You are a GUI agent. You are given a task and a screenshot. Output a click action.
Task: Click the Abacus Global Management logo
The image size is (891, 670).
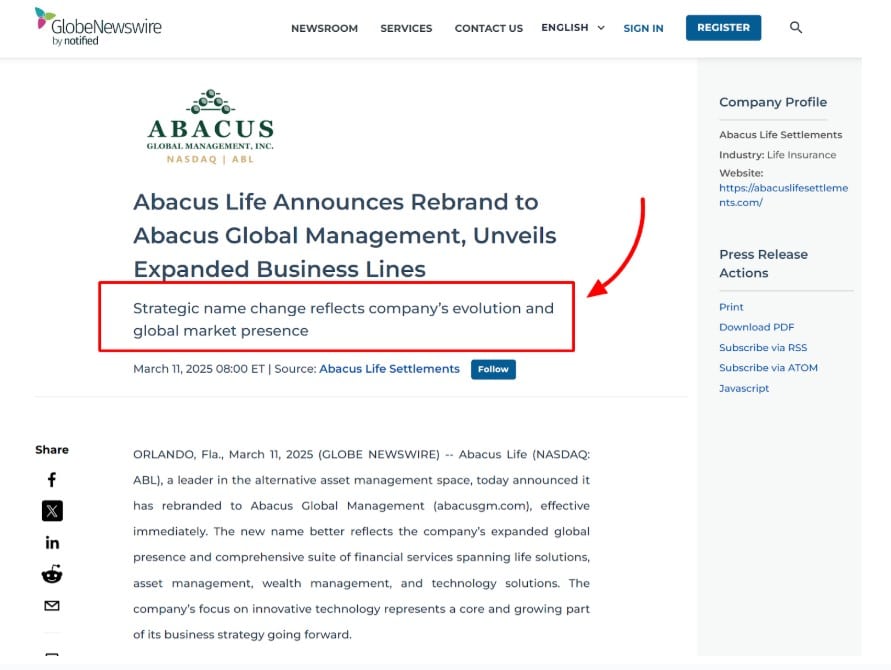(210, 127)
